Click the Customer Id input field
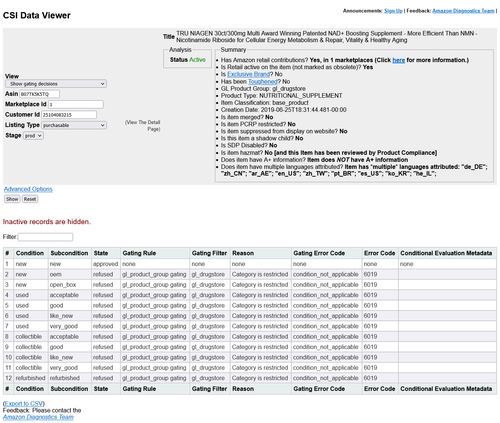 pyautogui.click(x=69, y=115)
